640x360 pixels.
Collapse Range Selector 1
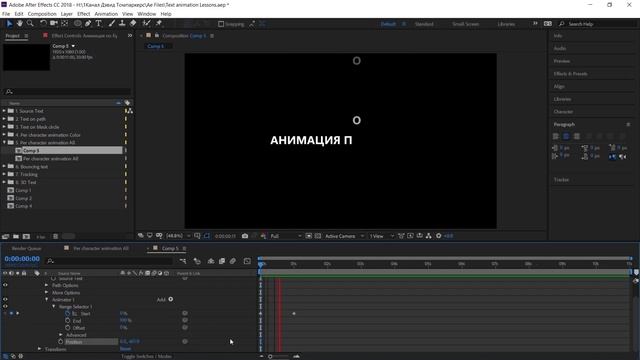click(x=54, y=307)
